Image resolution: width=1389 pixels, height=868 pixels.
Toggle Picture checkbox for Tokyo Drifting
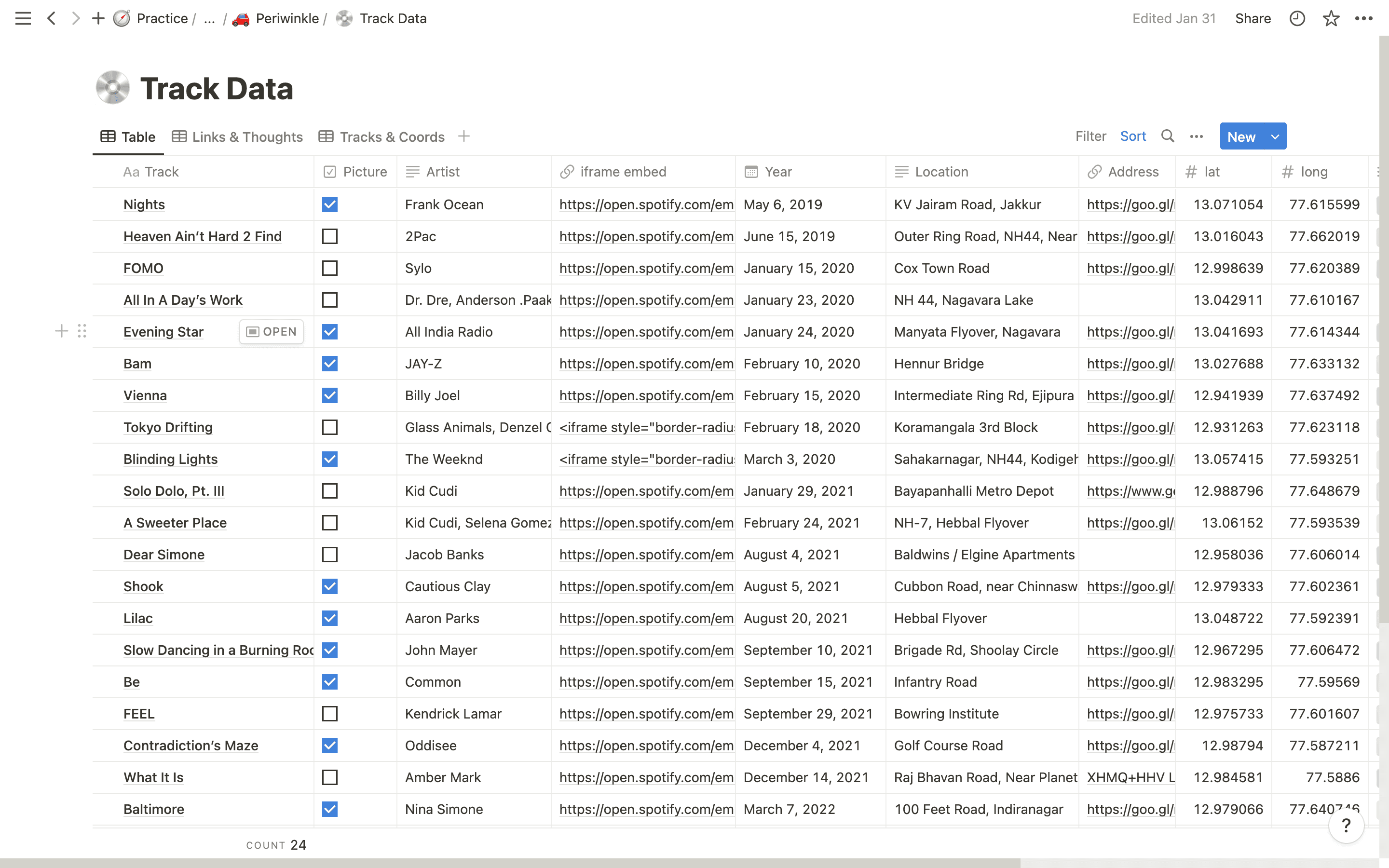pos(329,427)
